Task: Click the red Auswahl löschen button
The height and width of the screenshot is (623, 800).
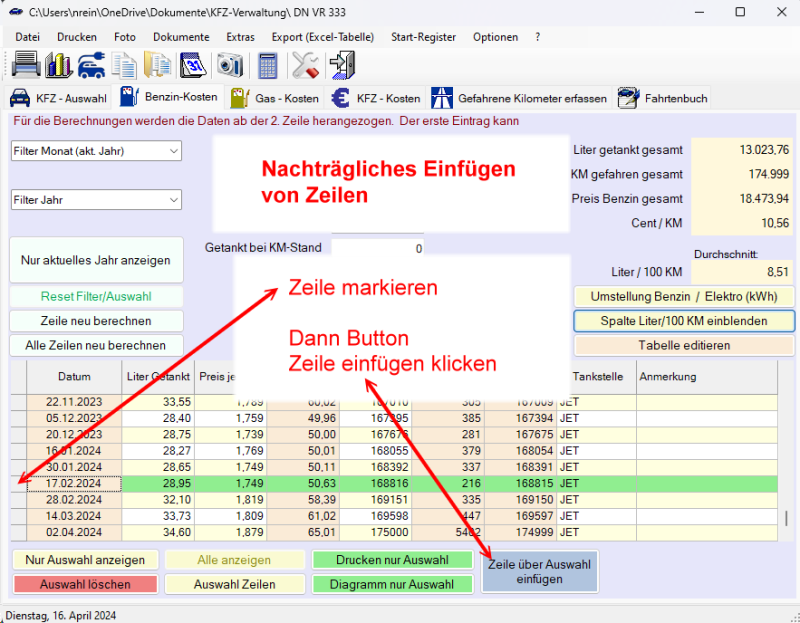Action: [x=85, y=584]
